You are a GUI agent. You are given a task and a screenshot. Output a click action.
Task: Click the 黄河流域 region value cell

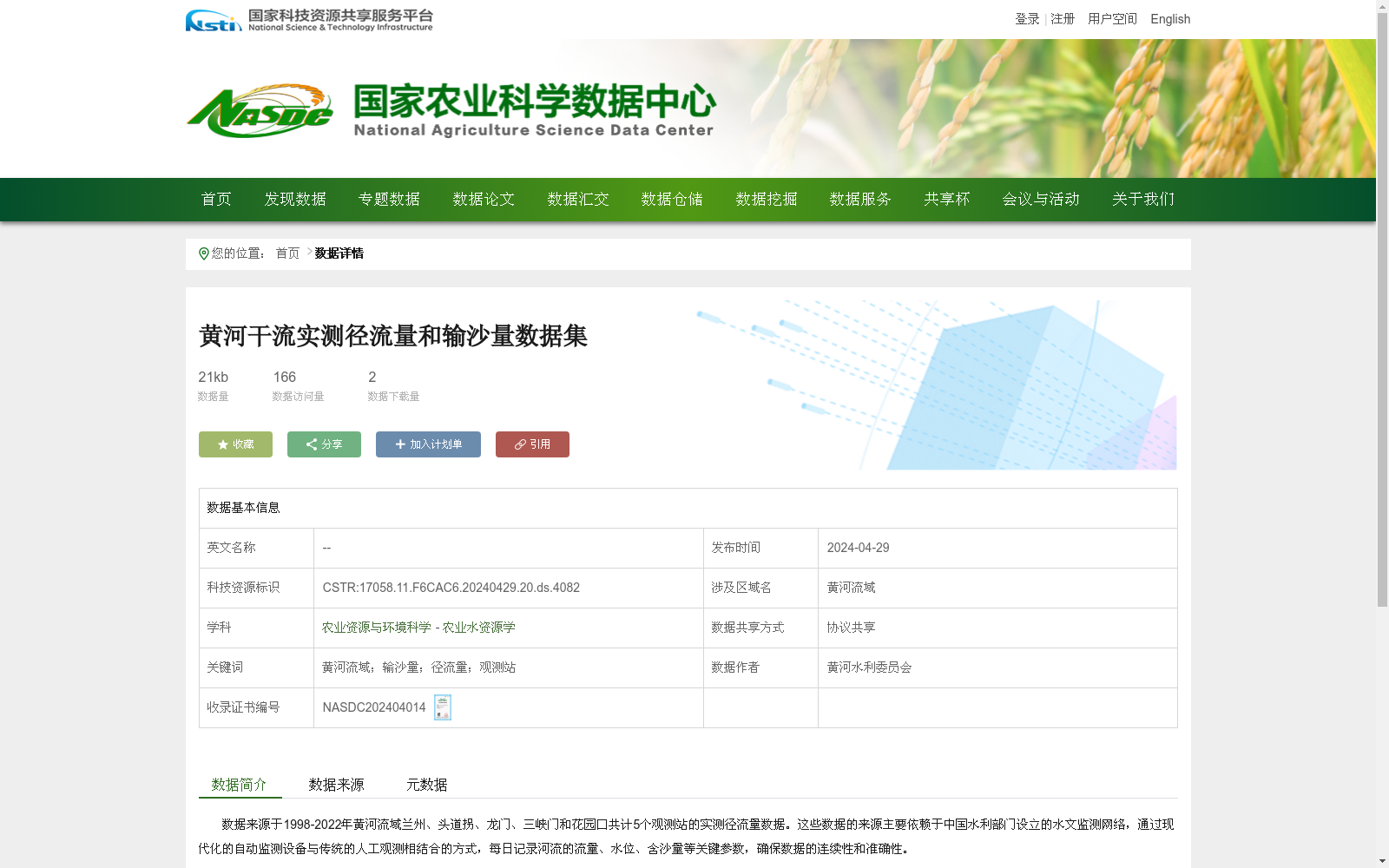997,588
